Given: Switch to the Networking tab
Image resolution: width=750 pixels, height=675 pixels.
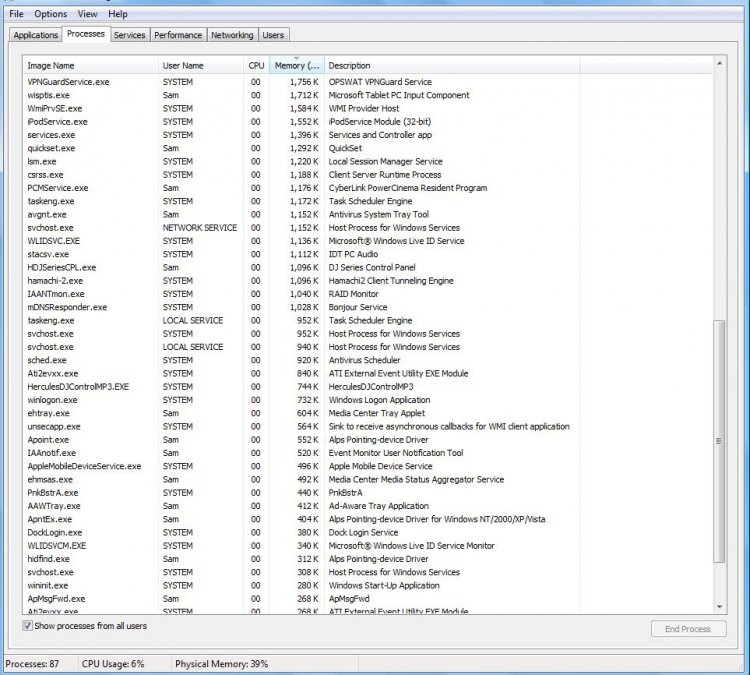Looking at the screenshot, I should pyautogui.click(x=232, y=35).
